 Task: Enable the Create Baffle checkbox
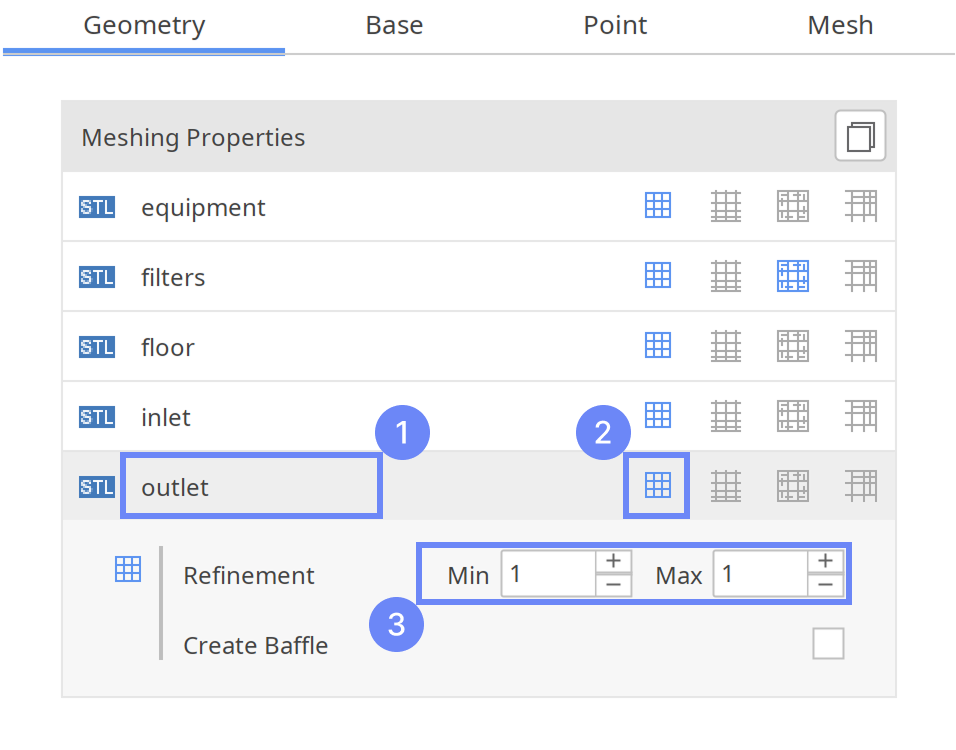tap(828, 644)
